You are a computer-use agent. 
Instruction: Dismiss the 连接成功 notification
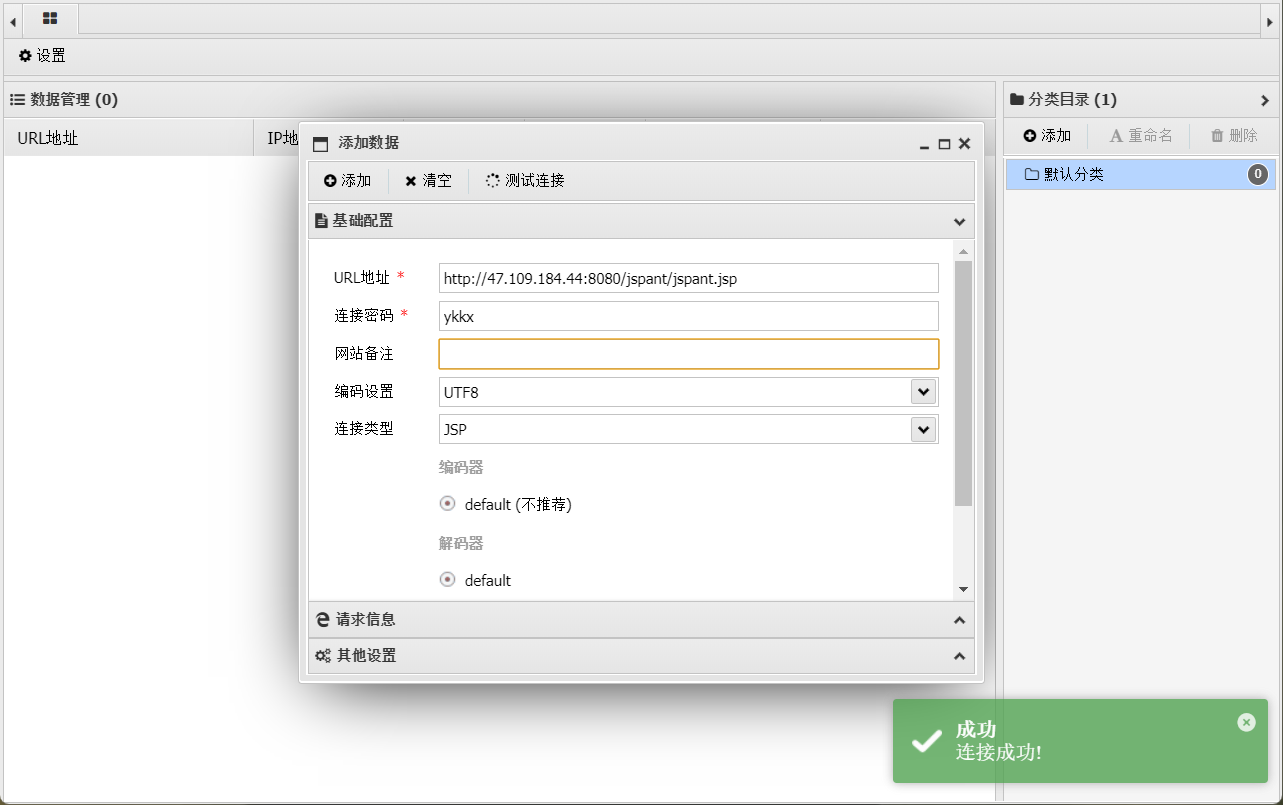click(x=1246, y=722)
